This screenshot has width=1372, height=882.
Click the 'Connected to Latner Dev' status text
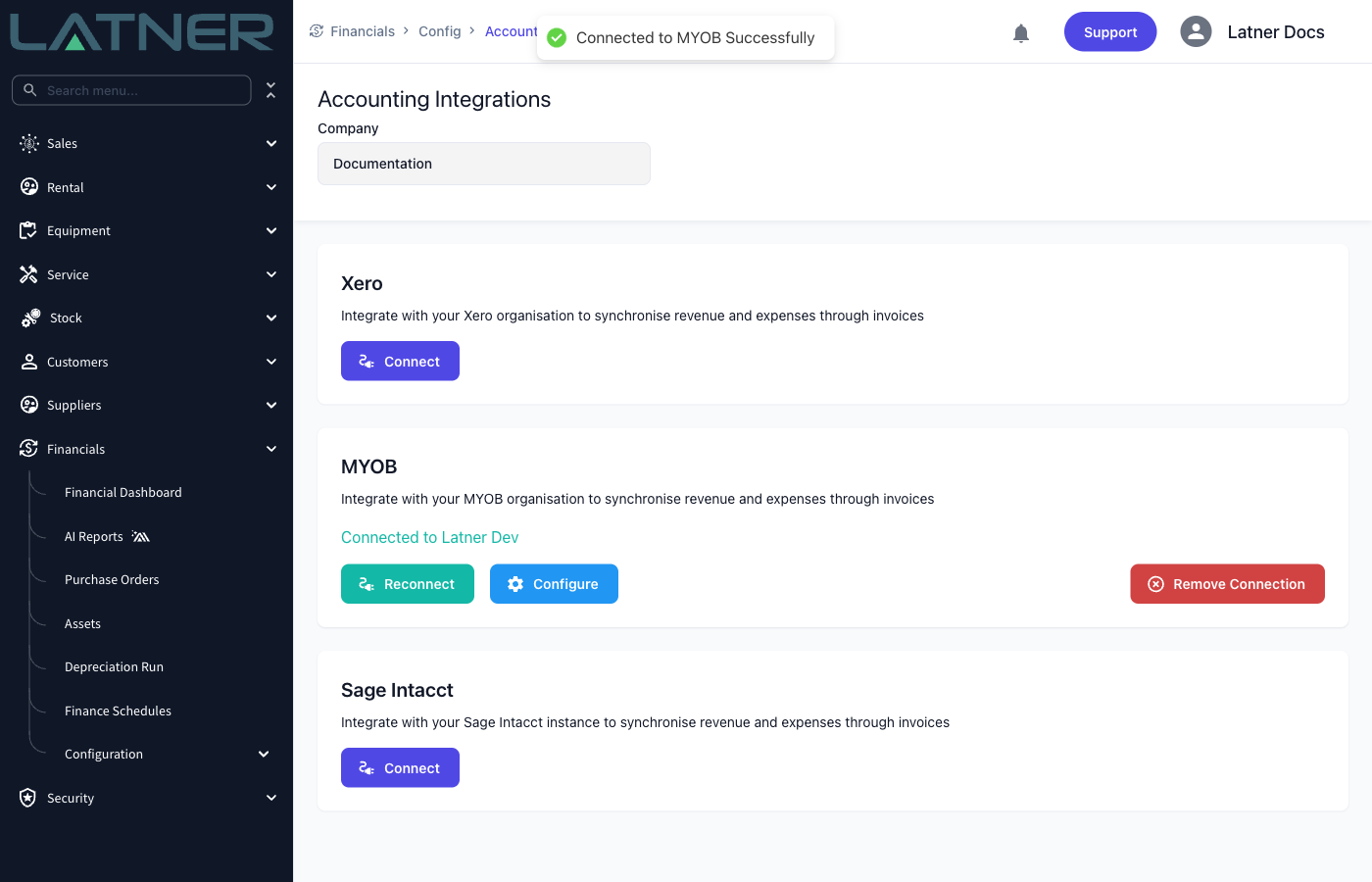coord(429,537)
